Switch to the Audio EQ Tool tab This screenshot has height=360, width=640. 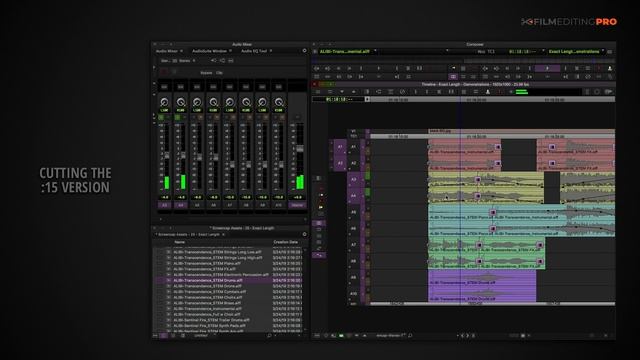coord(254,51)
